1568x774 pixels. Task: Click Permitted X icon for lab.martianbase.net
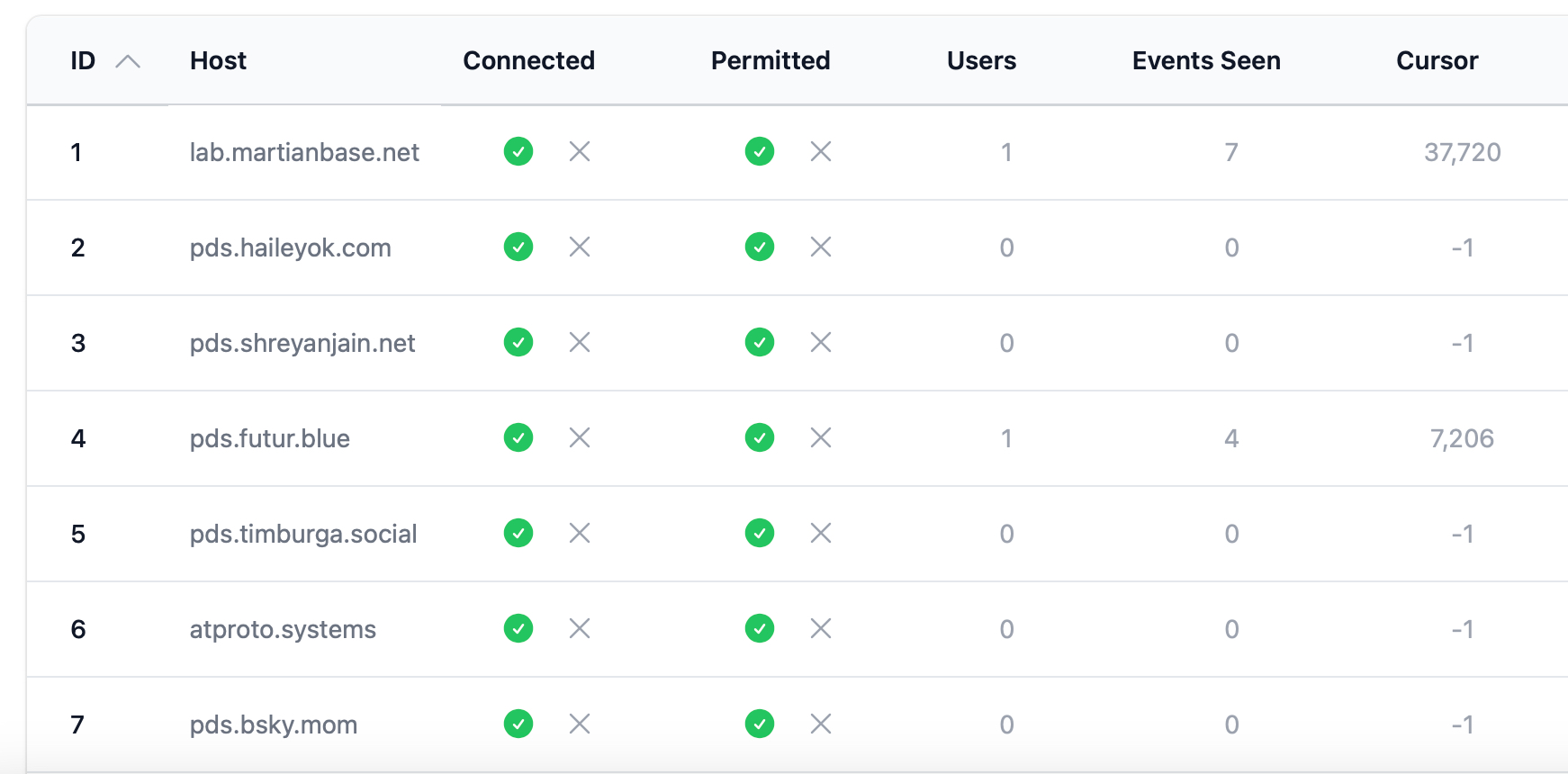pos(820,152)
